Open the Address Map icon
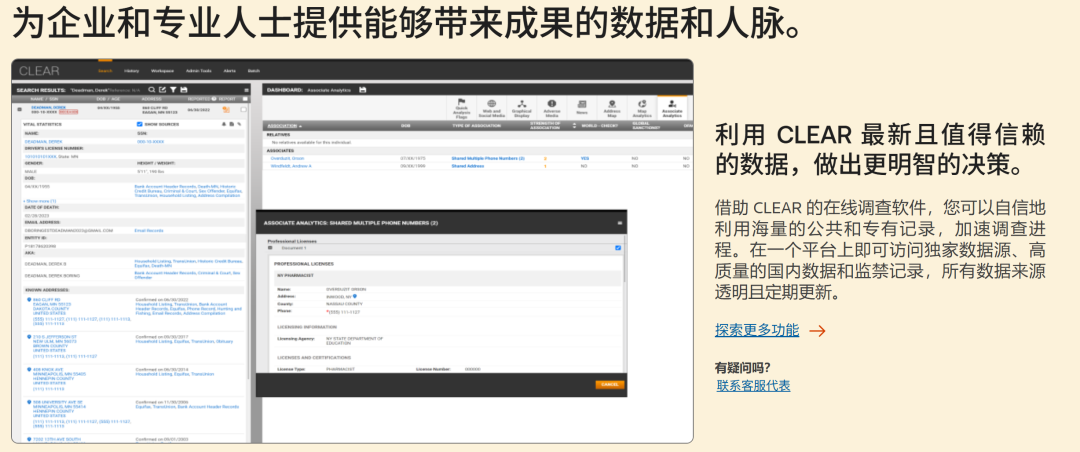The height and width of the screenshot is (452, 1080). 612,108
